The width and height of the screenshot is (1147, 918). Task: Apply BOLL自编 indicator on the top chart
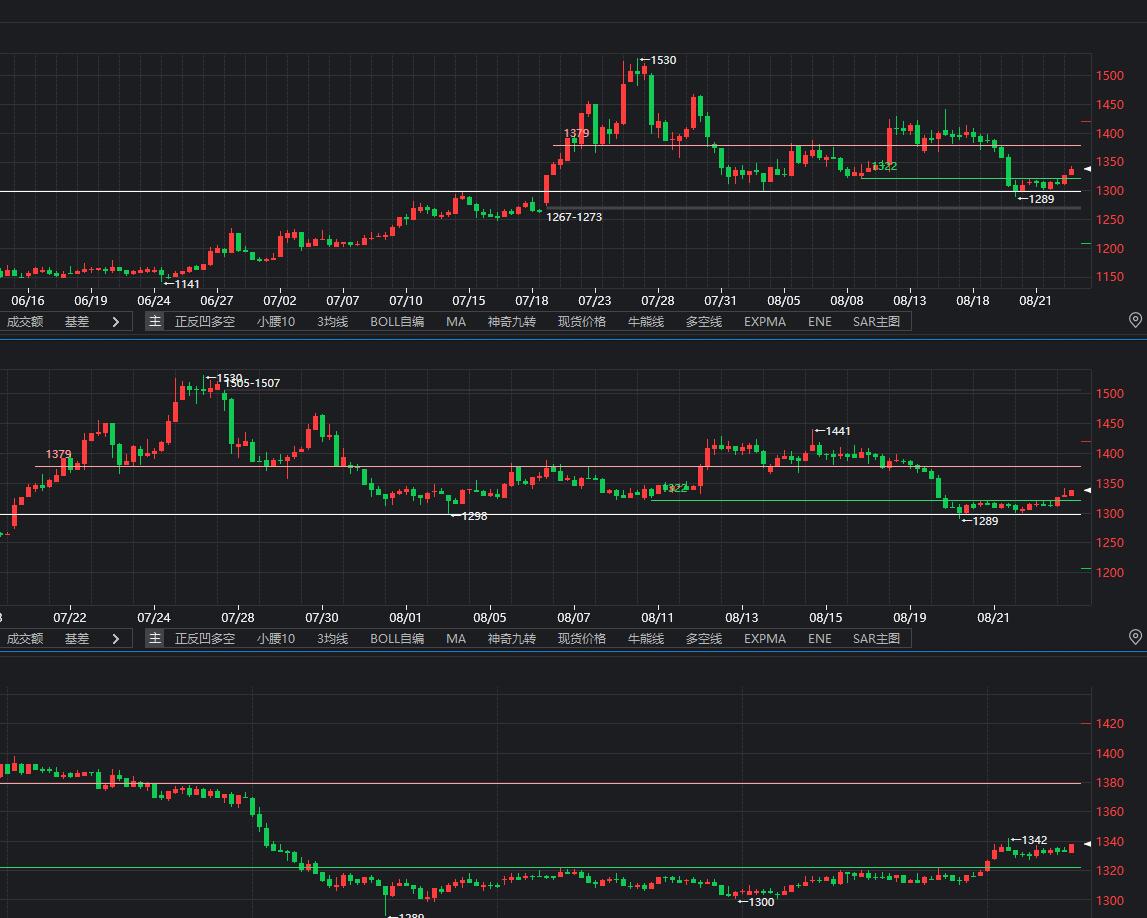click(x=397, y=322)
